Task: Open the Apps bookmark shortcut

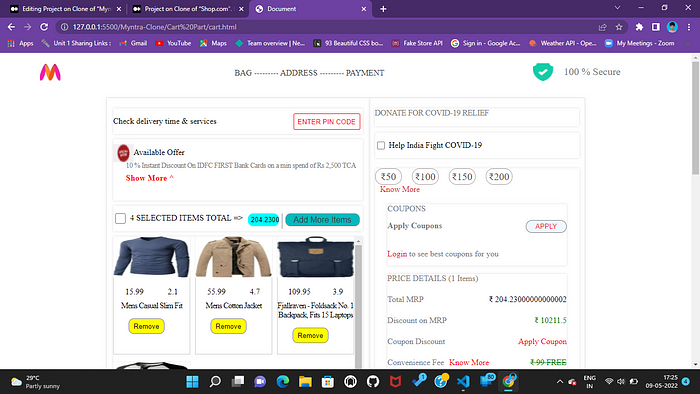Action: 21,43
